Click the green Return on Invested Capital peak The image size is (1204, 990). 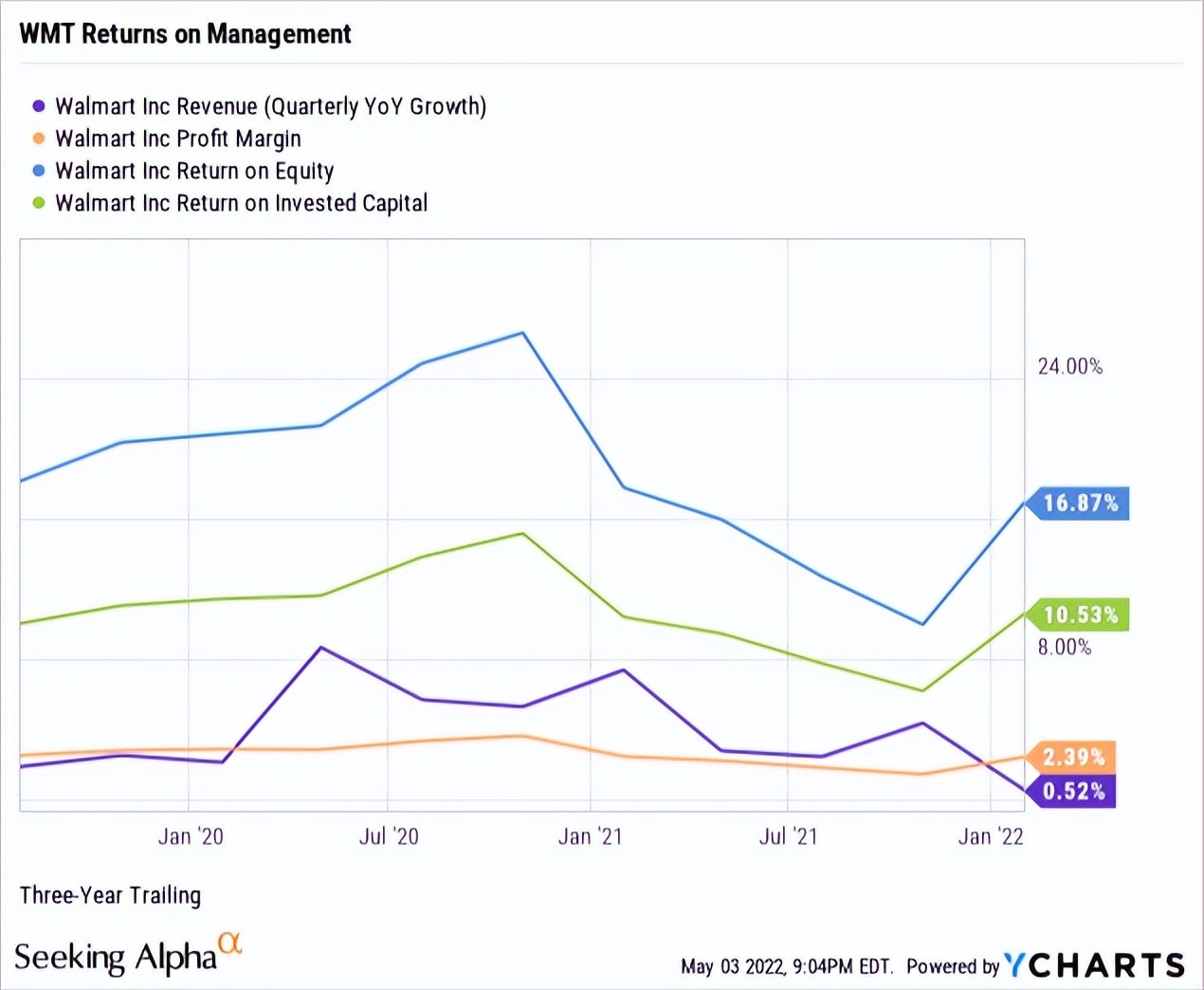(522, 534)
